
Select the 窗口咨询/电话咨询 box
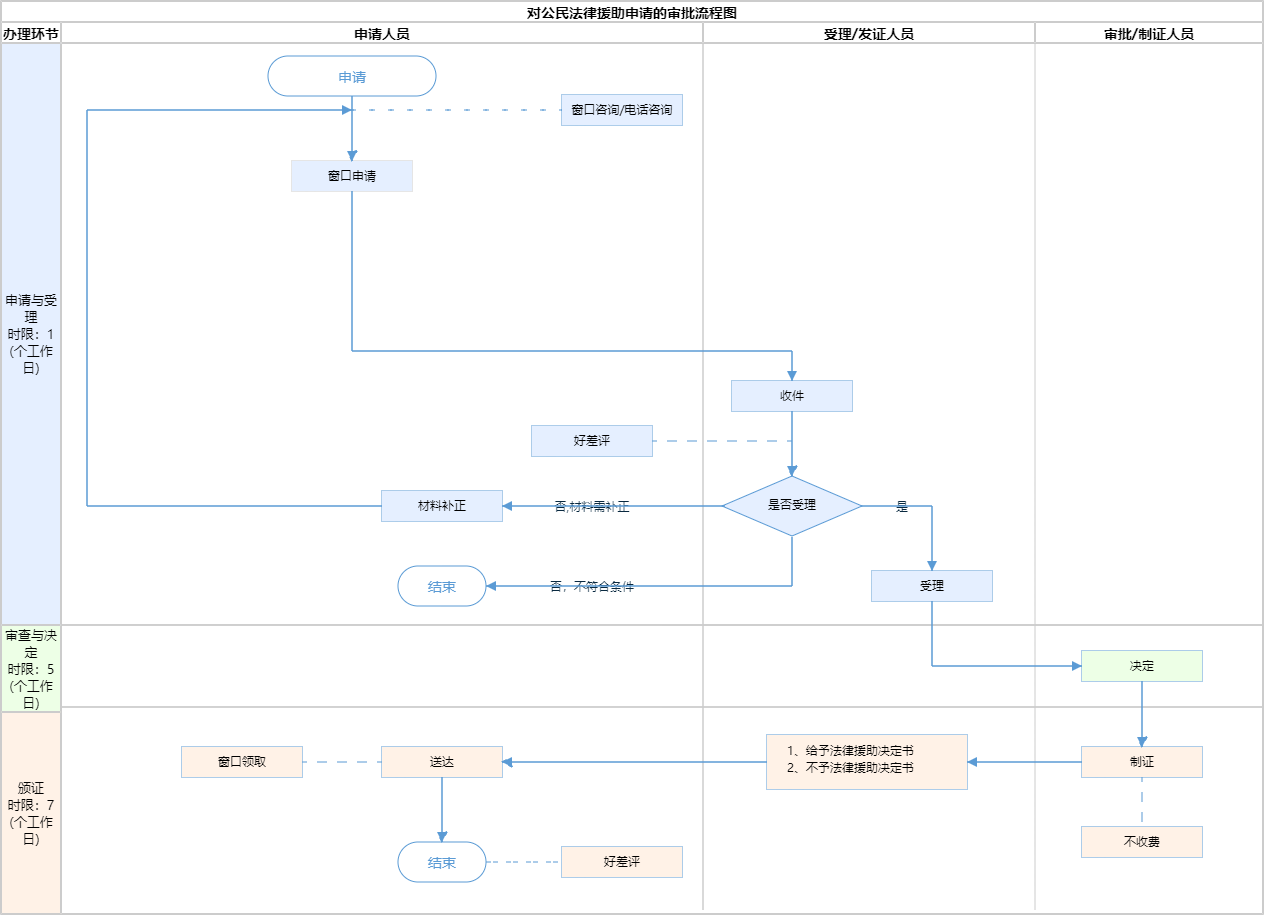pyautogui.click(x=621, y=110)
